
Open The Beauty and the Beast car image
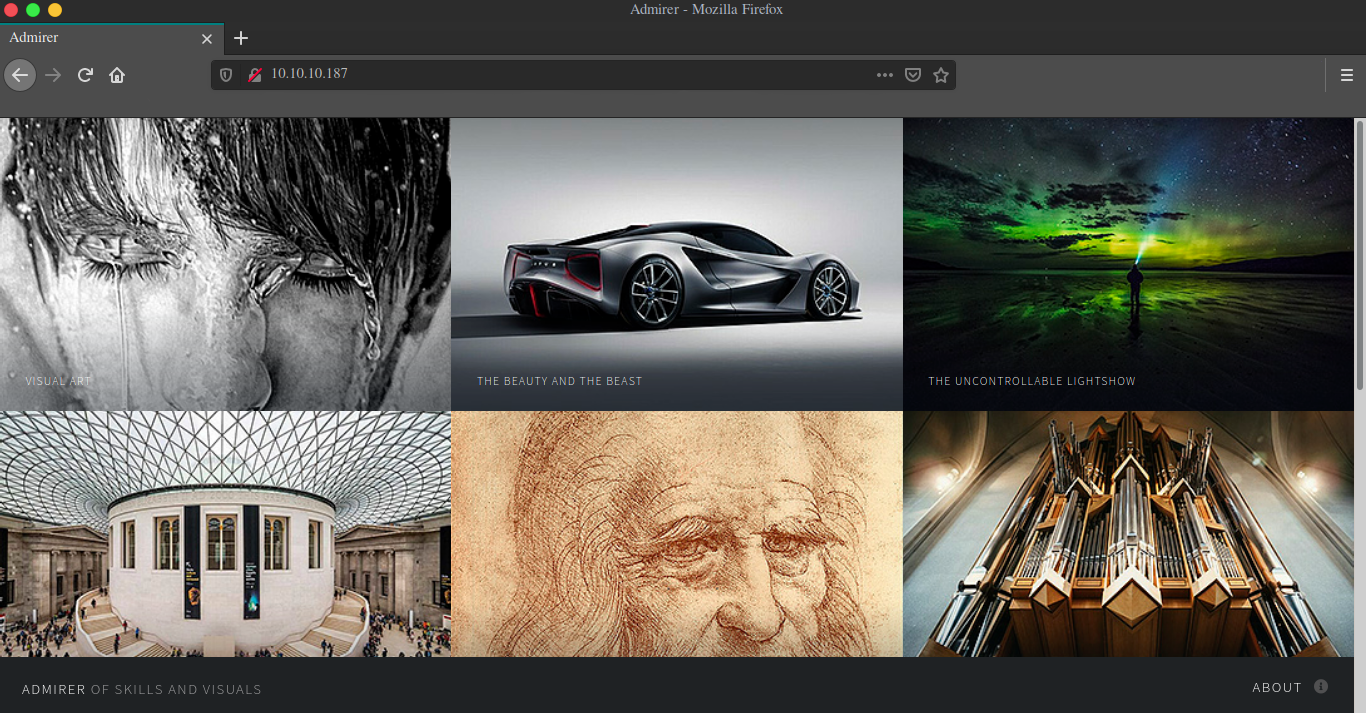pos(677,264)
